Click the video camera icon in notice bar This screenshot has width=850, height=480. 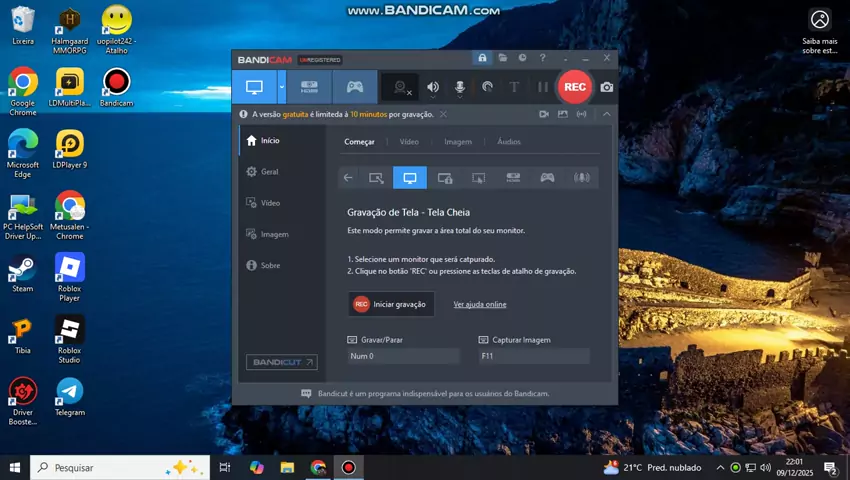544,114
